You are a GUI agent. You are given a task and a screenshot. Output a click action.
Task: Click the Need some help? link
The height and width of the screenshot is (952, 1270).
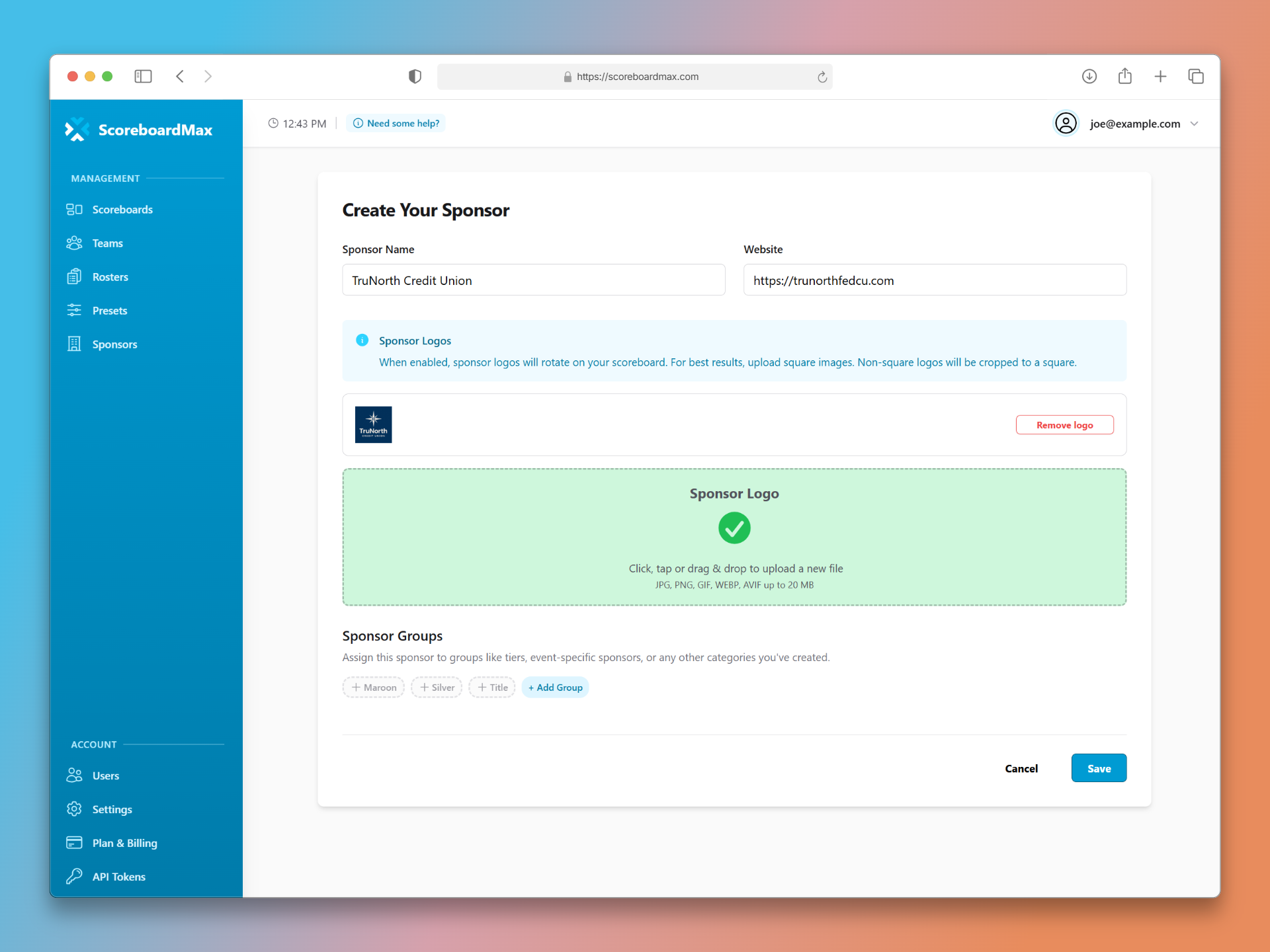396,123
